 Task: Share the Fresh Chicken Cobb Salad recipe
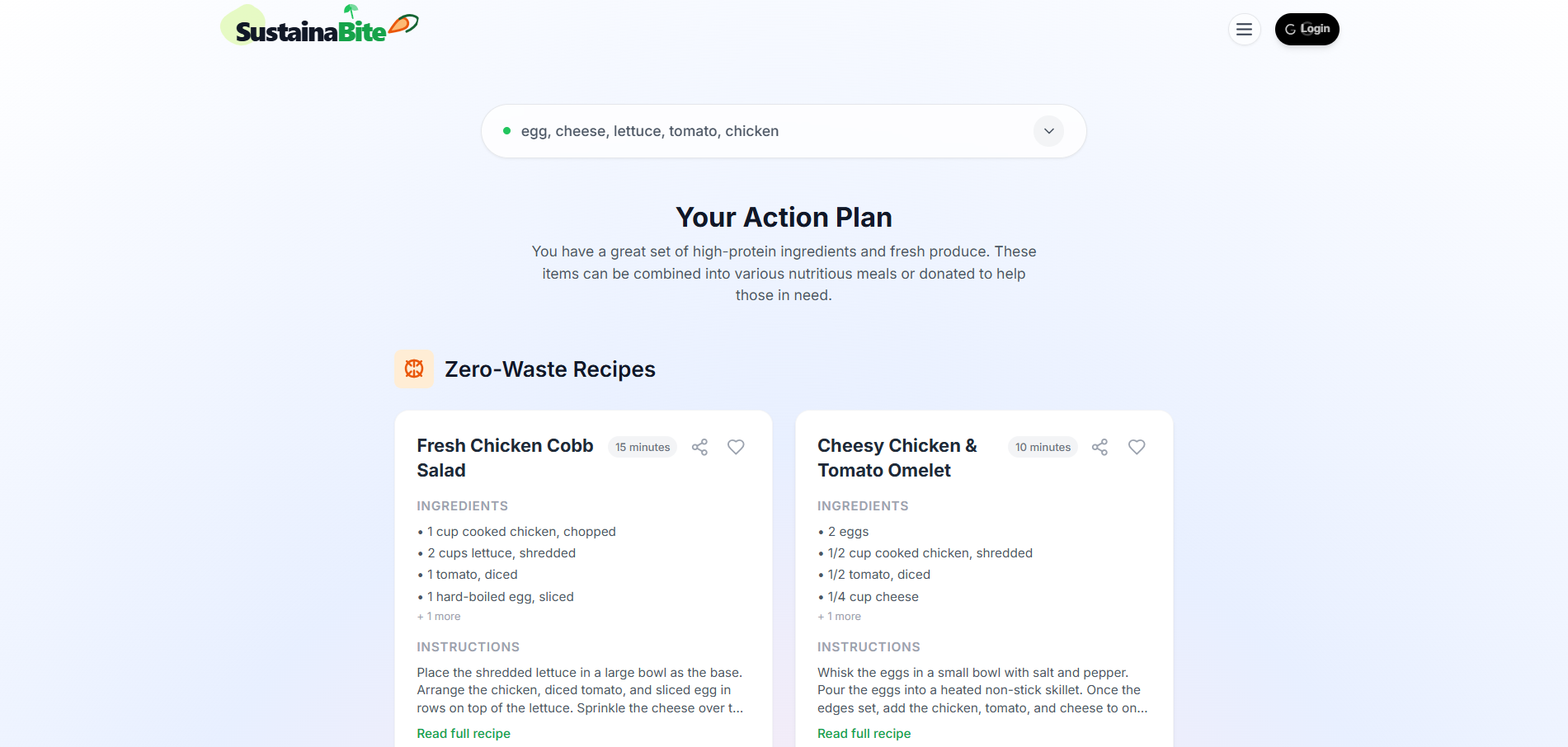(699, 447)
